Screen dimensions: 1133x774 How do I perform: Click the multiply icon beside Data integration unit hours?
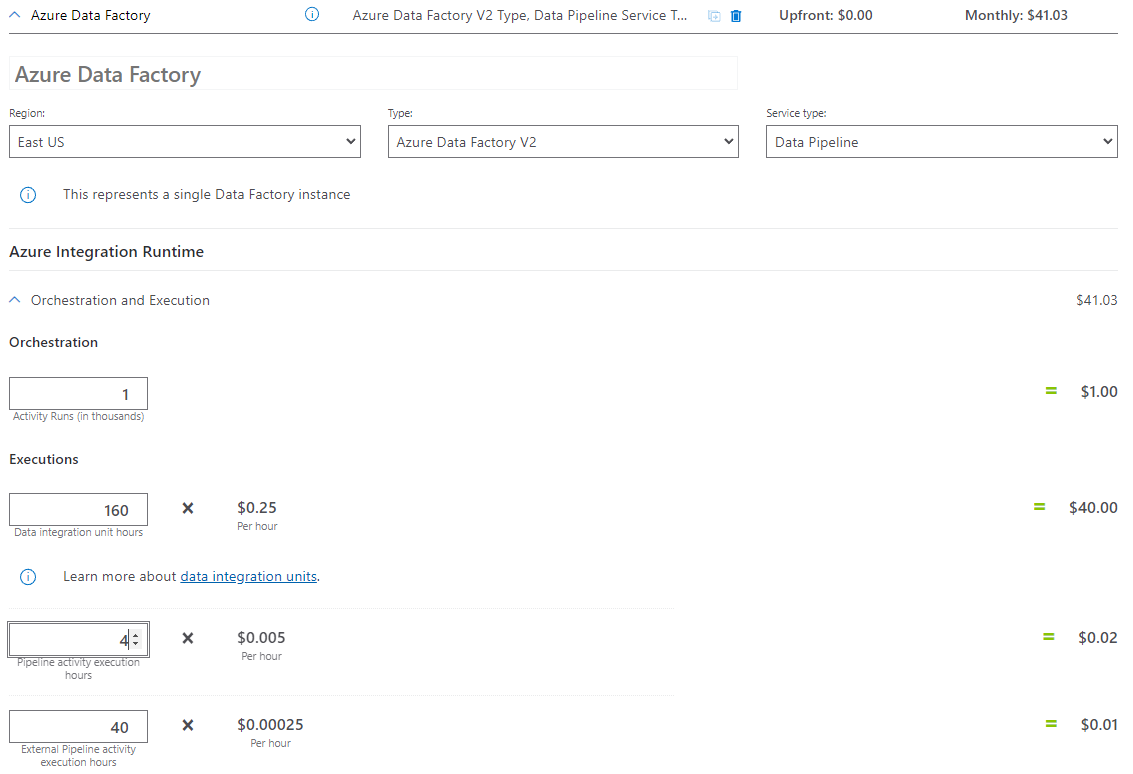point(187,508)
